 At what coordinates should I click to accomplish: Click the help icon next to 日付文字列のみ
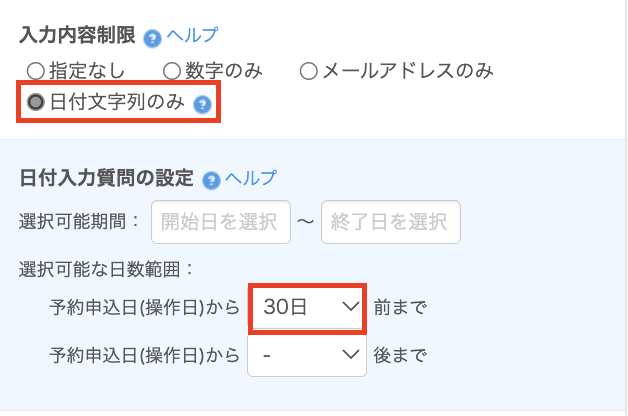click(x=202, y=104)
